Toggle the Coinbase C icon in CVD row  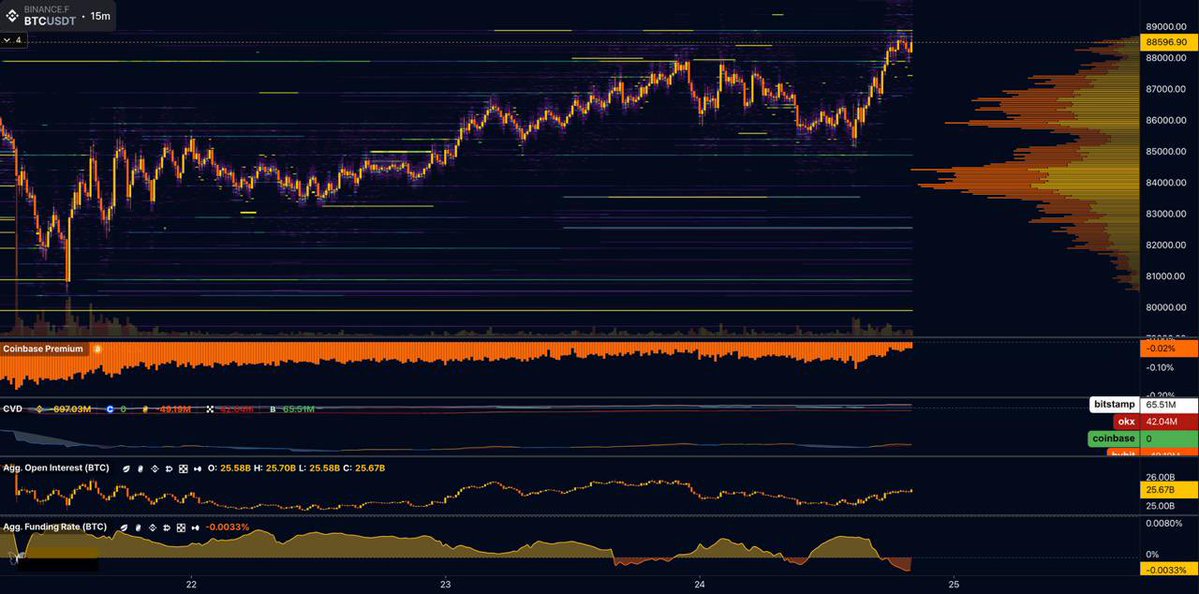coord(110,409)
